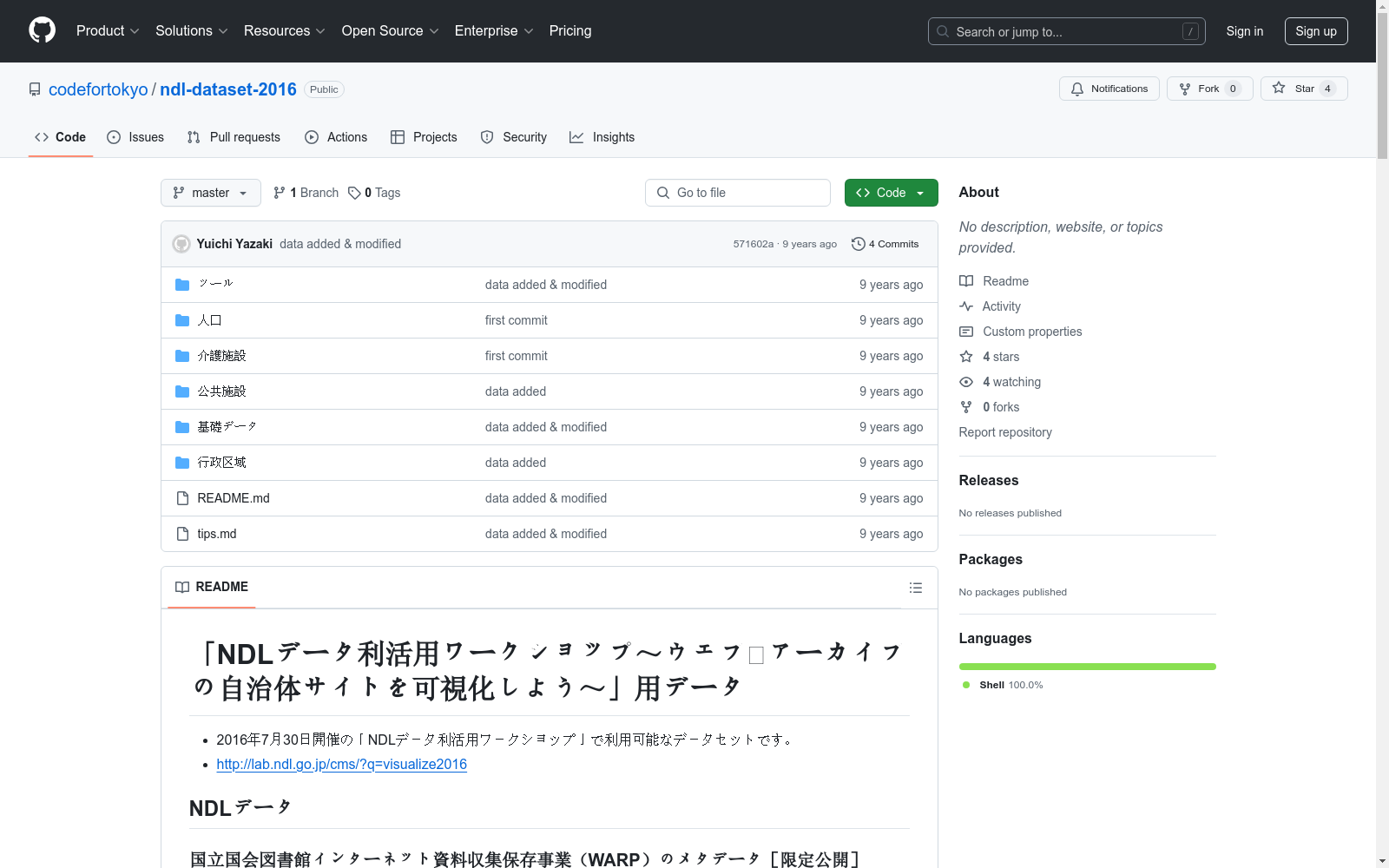Click the Readme link in About
Screen dimensions: 1389x868
tap(994, 281)
